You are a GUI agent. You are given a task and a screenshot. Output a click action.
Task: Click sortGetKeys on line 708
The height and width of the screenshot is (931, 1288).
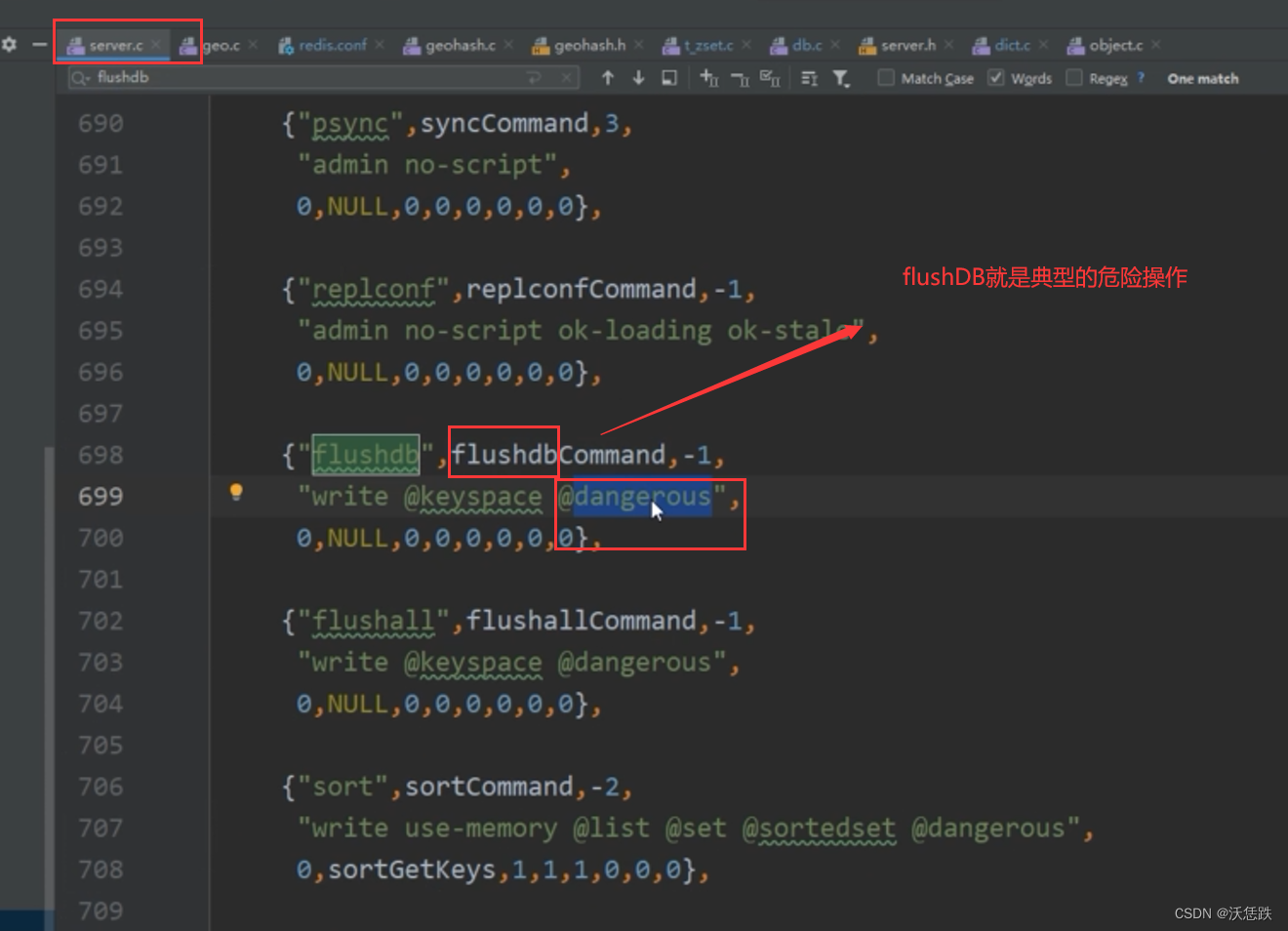[x=412, y=870]
